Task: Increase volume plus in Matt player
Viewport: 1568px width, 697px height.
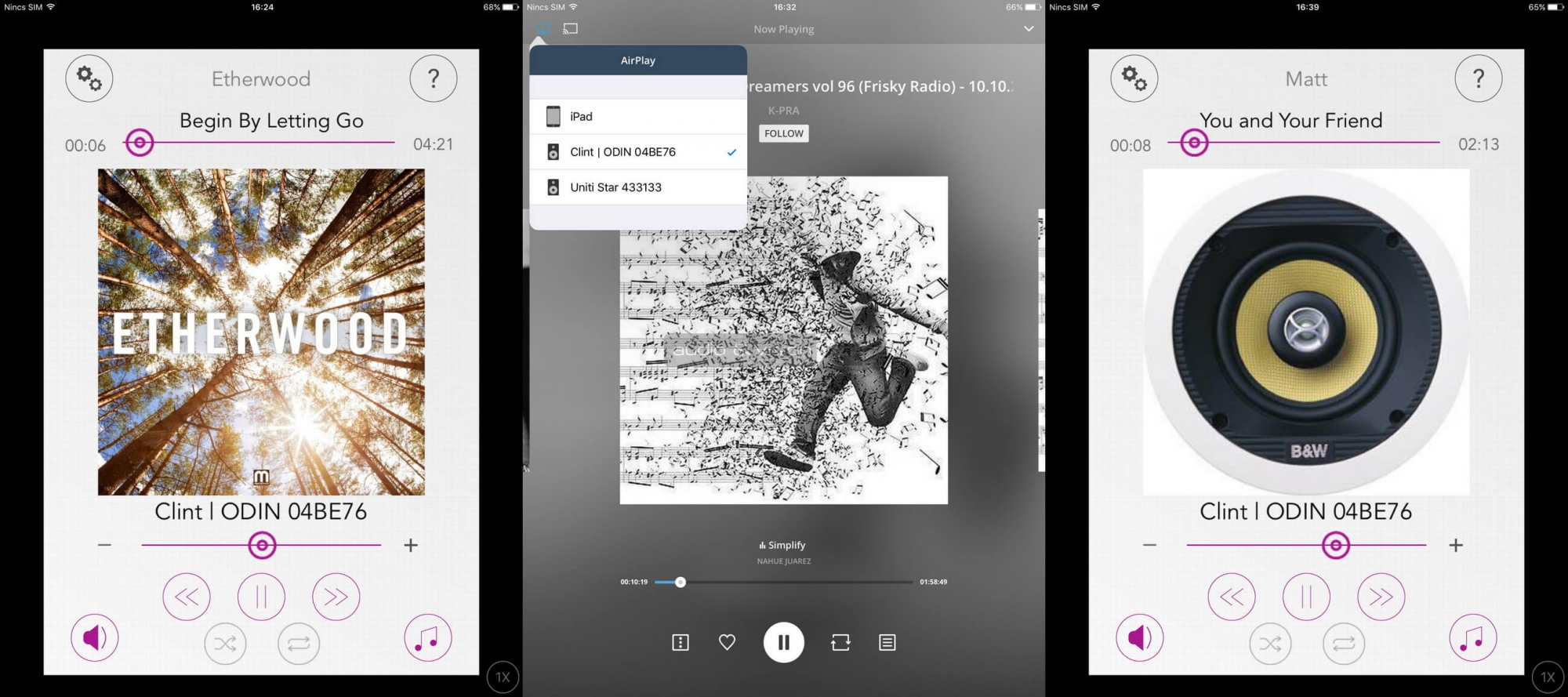Action: click(x=1456, y=545)
